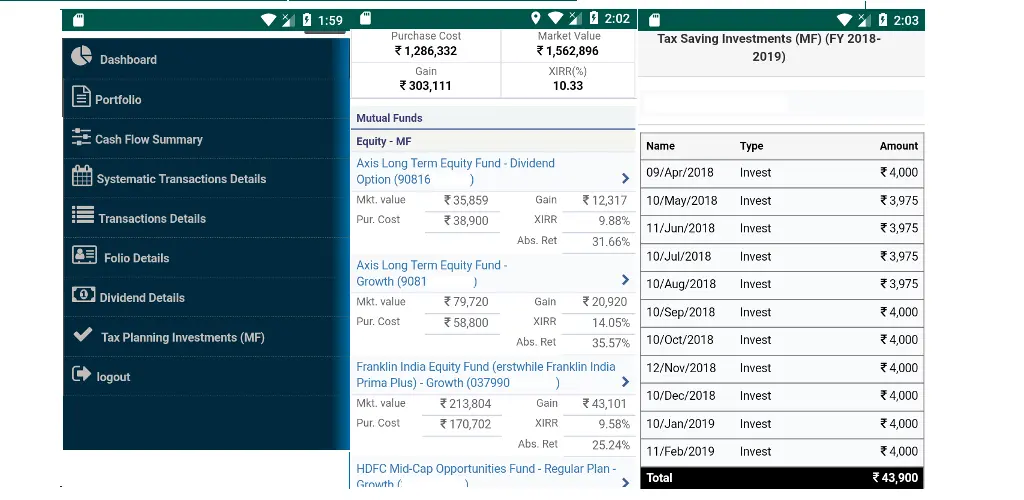The image size is (1024, 500).
Task: Click the Equity - MF subsection header
Action: coord(493,141)
